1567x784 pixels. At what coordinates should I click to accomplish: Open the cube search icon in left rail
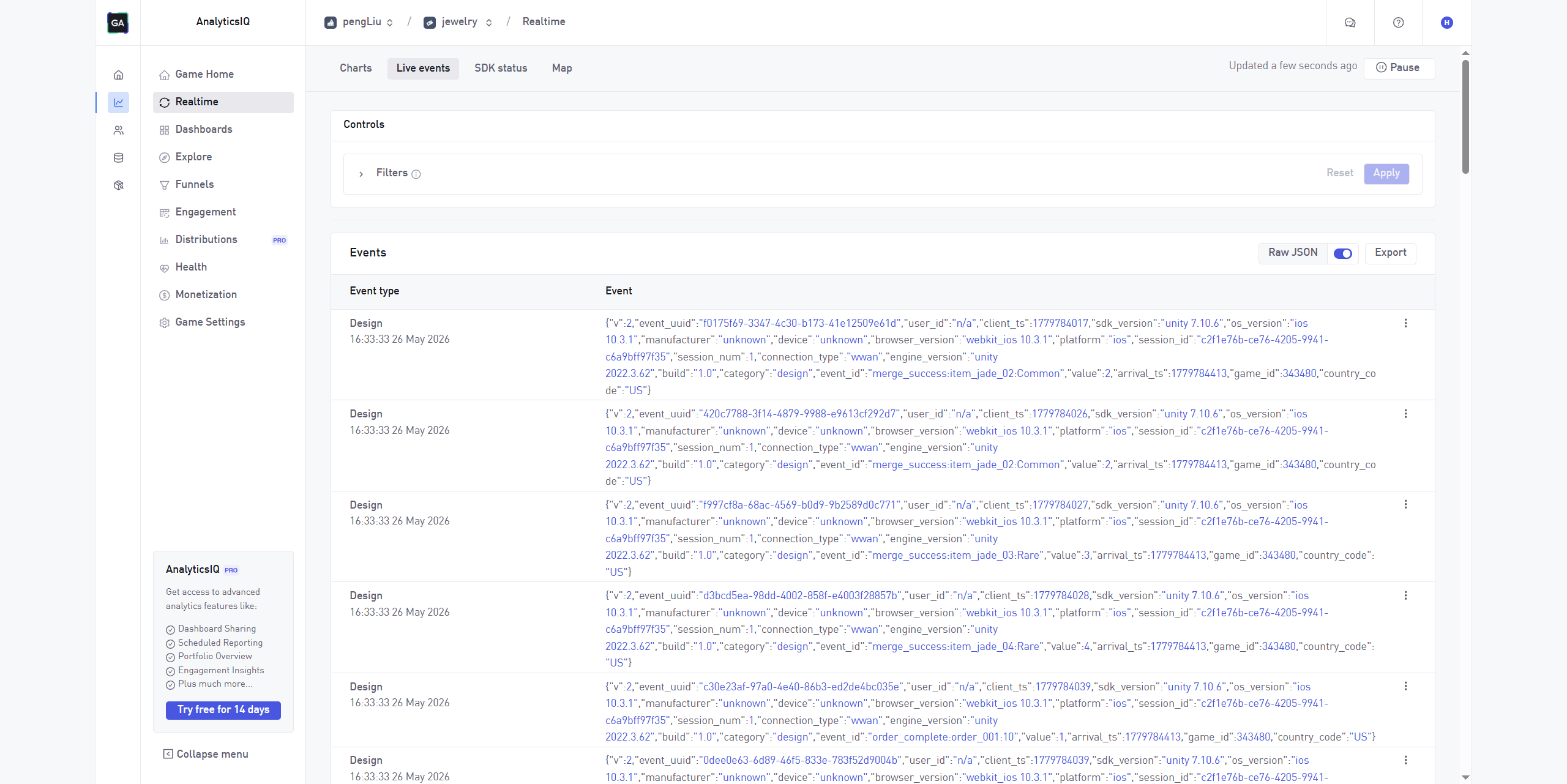click(119, 185)
